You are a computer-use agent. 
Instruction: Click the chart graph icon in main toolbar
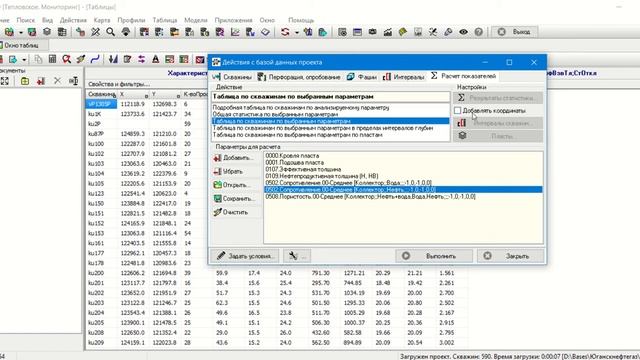click(x=235, y=32)
